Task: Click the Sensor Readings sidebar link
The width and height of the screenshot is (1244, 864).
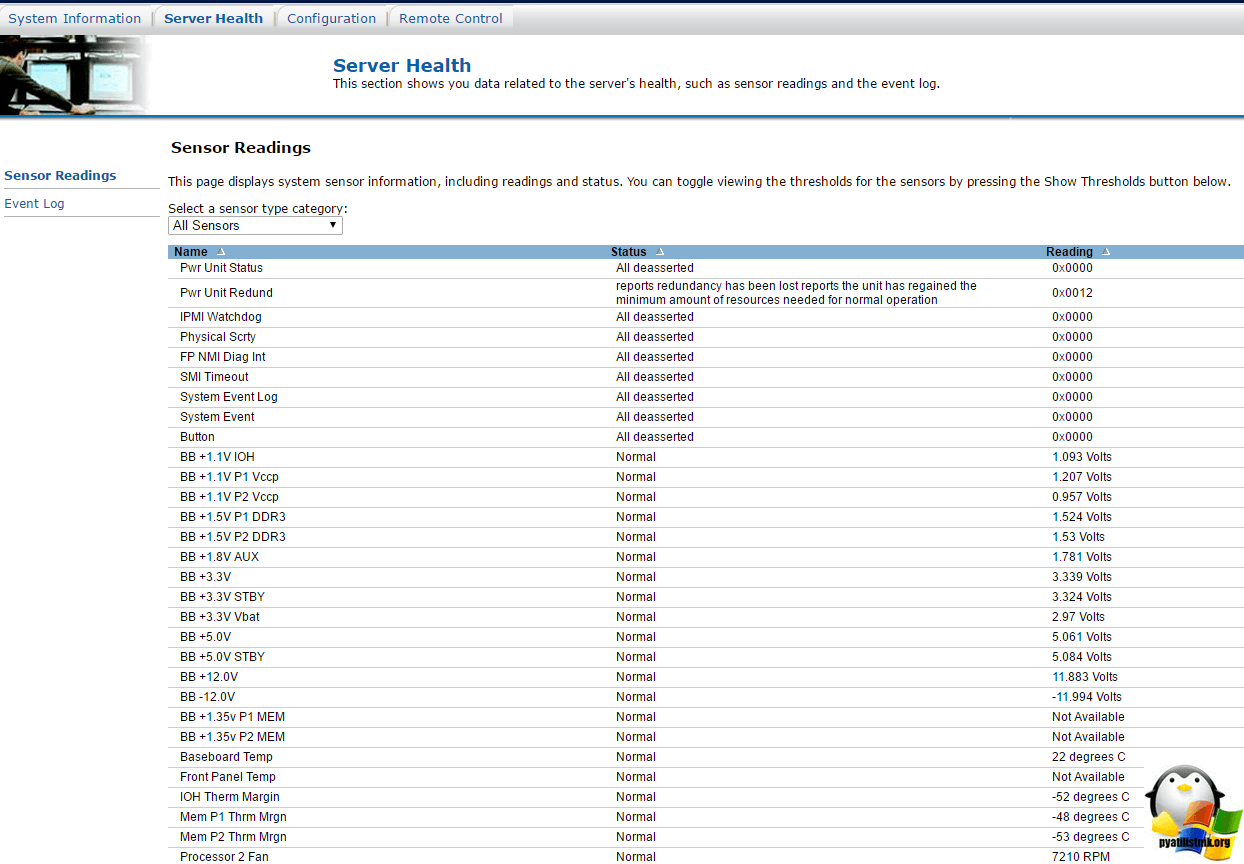Action: 60,176
